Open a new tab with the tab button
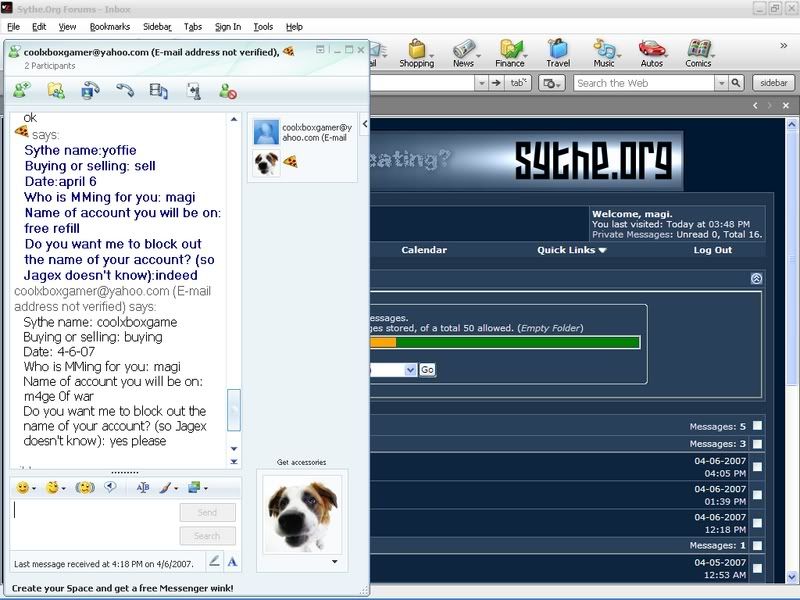This screenshot has height=600, width=800. [x=518, y=83]
